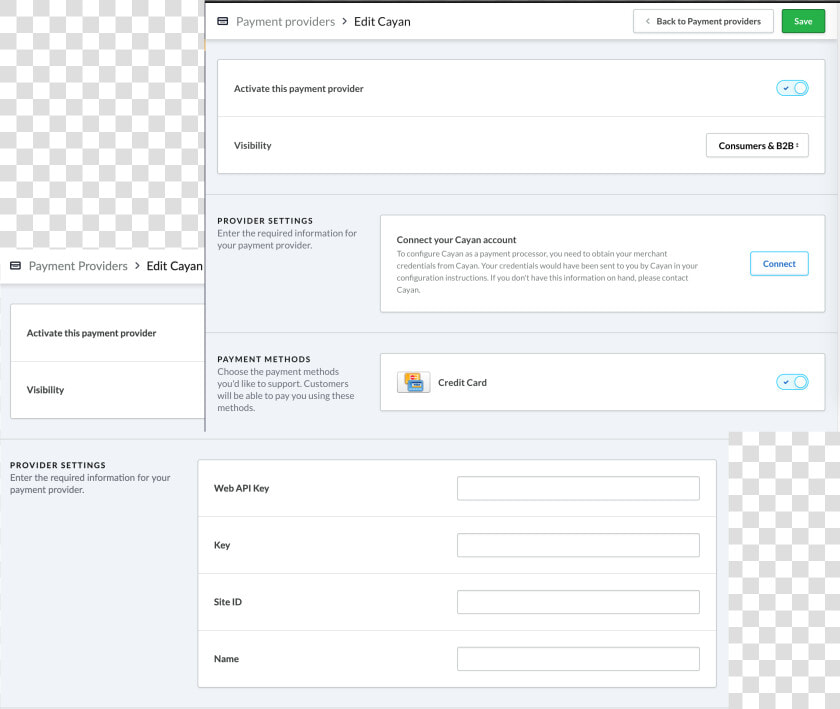The width and height of the screenshot is (840, 709).
Task: Open the Consumers & B2B visibility dropdown
Action: 757,145
